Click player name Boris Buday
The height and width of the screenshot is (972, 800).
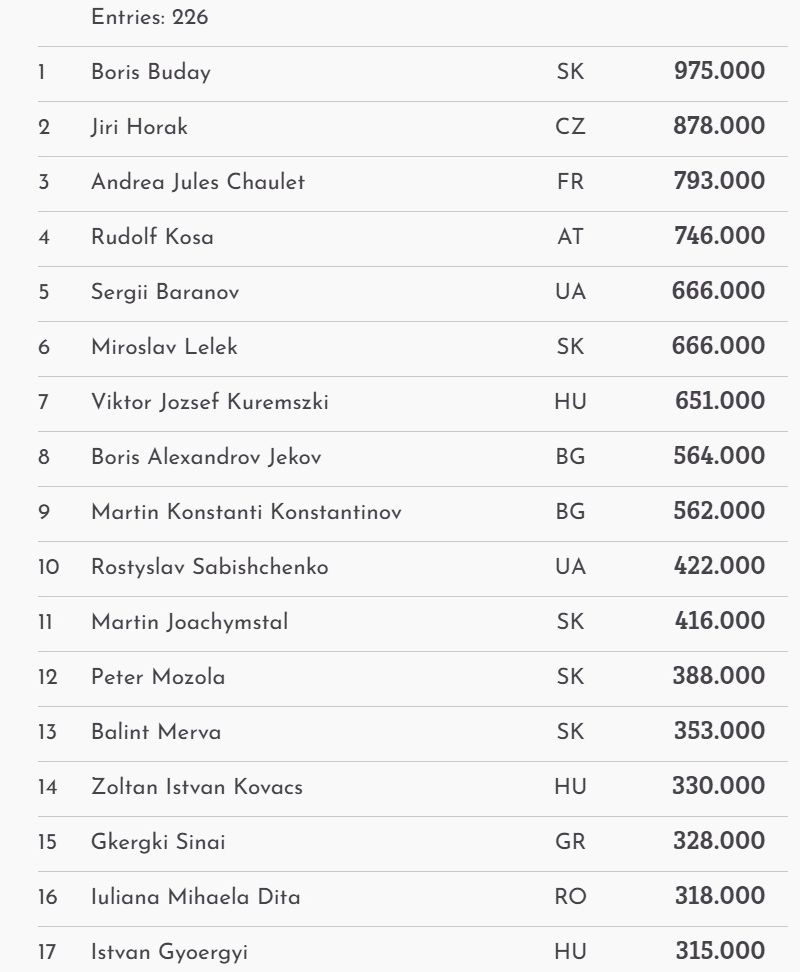pyautogui.click(x=151, y=72)
